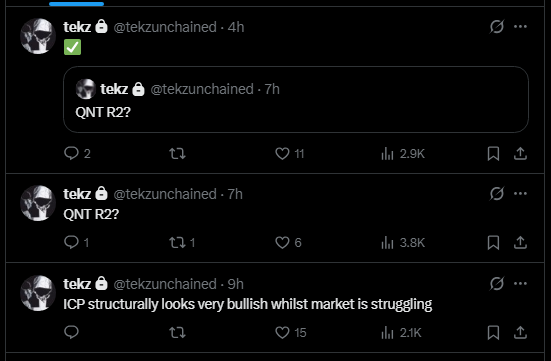This screenshot has width=551, height=361.
Task: Open tekz avatar on the 7h tweet
Action: pos(38,203)
